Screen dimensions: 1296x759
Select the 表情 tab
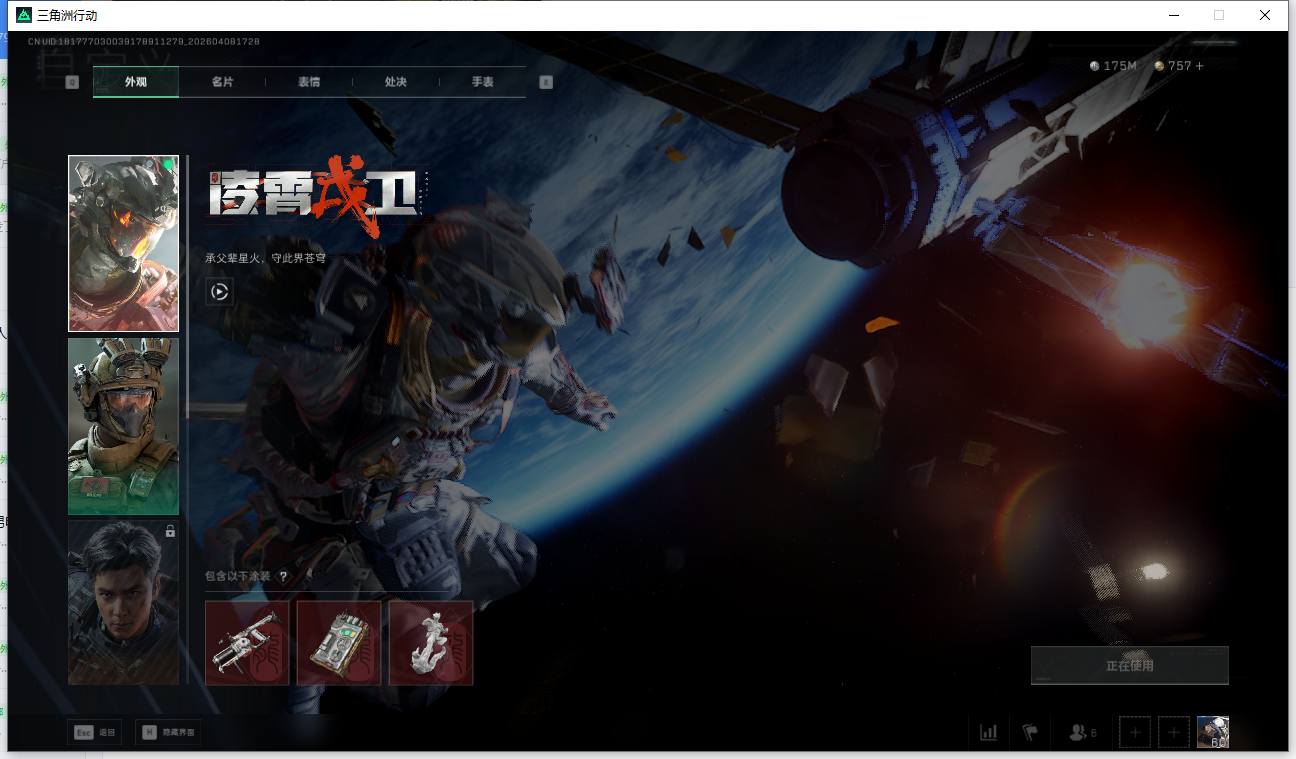point(309,82)
